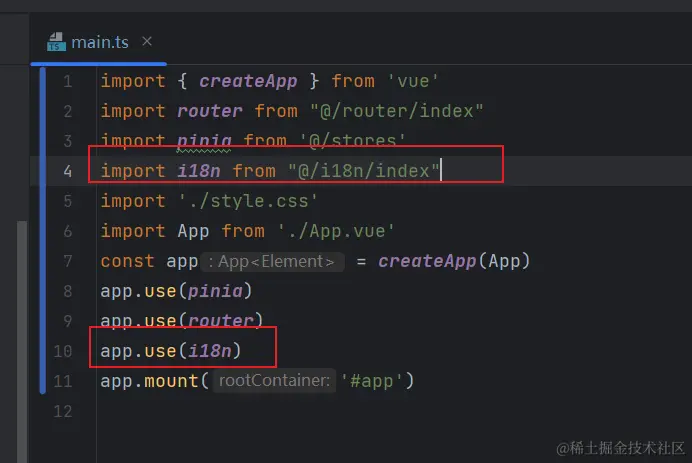Click i18n identifier in import on line 4
Viewport: 692px width, 463px height.
click(199, 171)
